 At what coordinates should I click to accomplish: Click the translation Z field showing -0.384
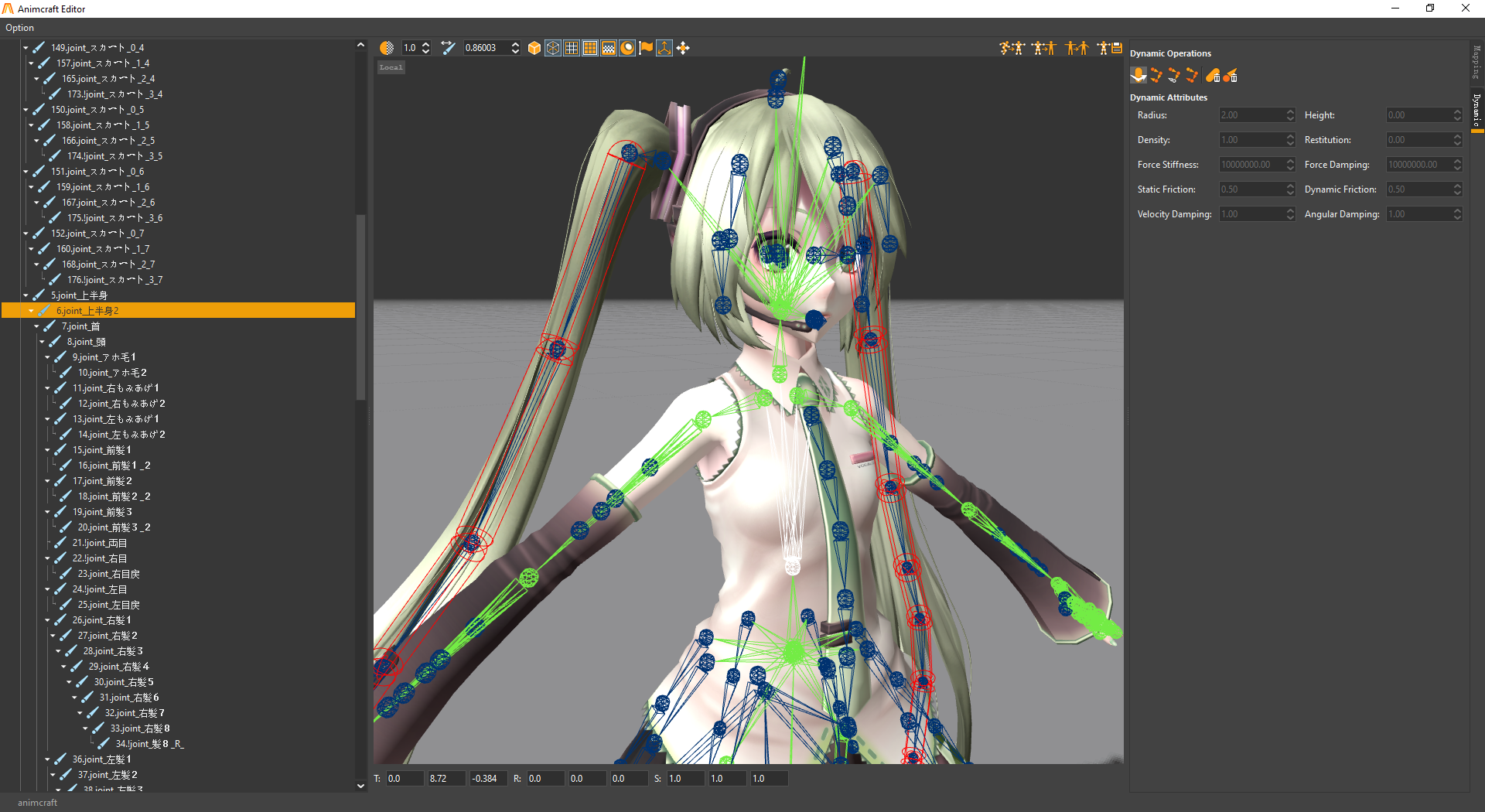tap(487, 779)
